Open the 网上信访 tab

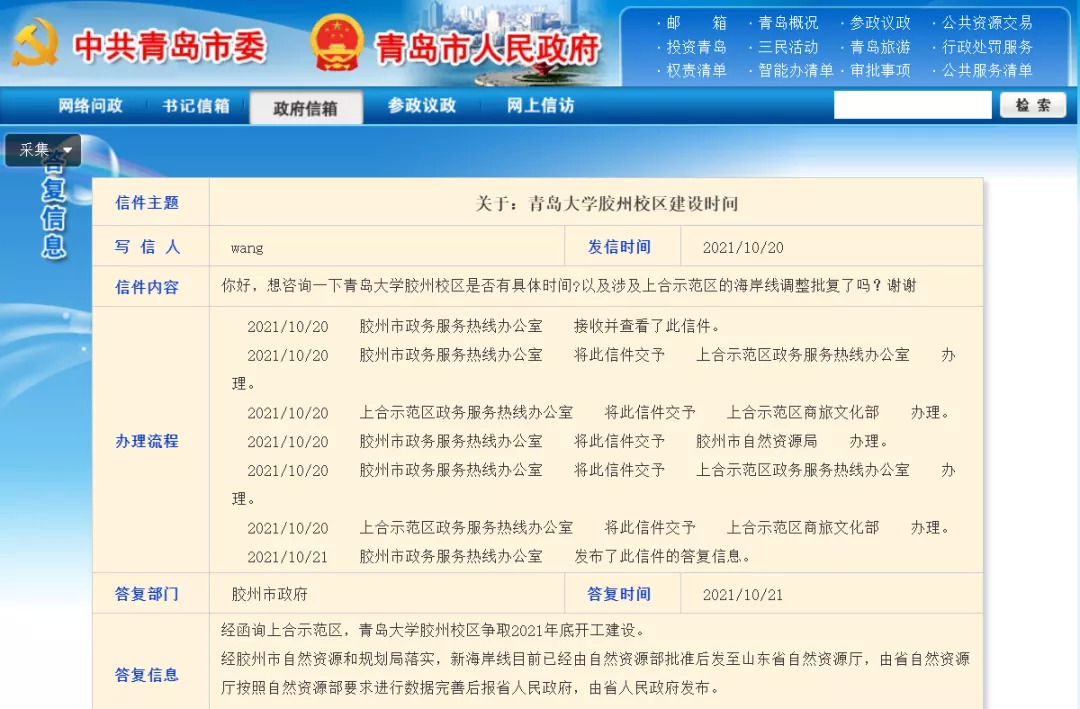[x=541, y=105]
